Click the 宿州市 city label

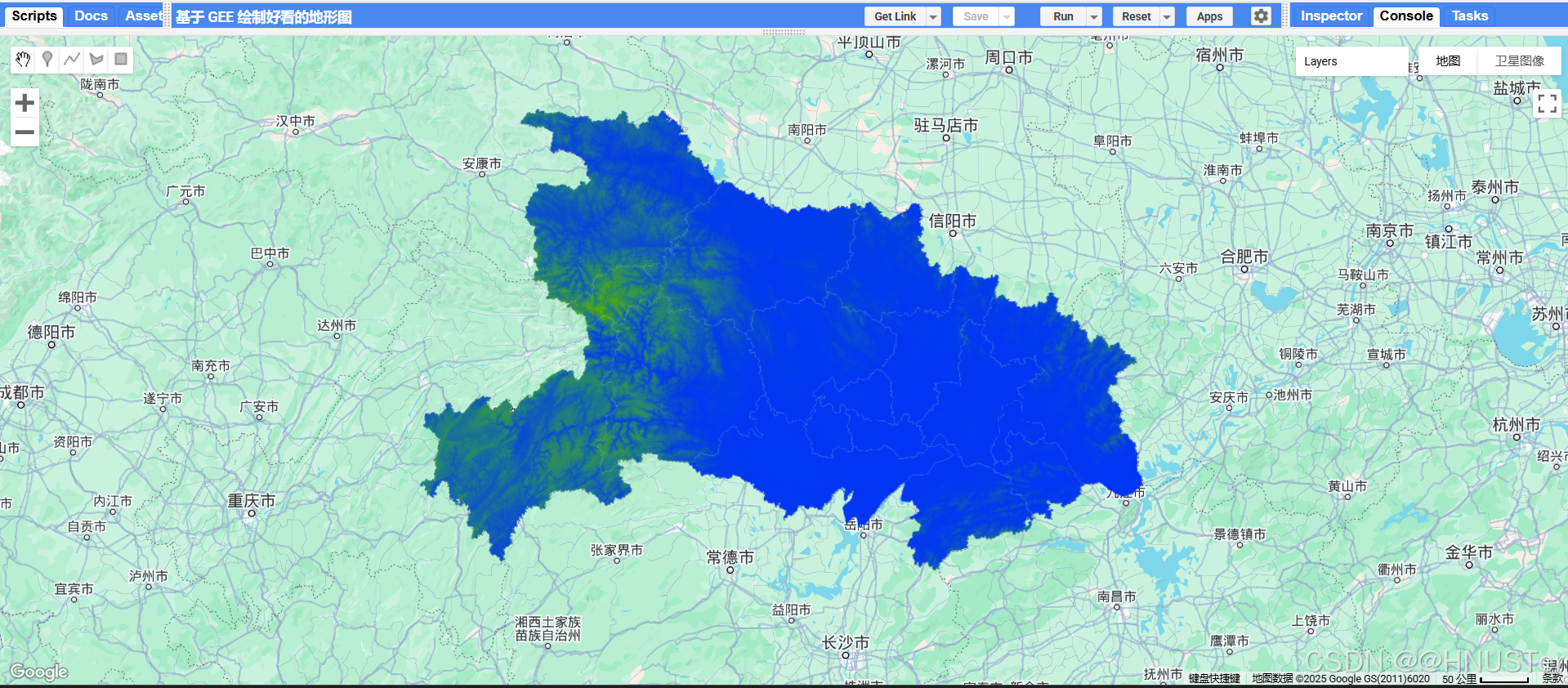[1219, 55]
